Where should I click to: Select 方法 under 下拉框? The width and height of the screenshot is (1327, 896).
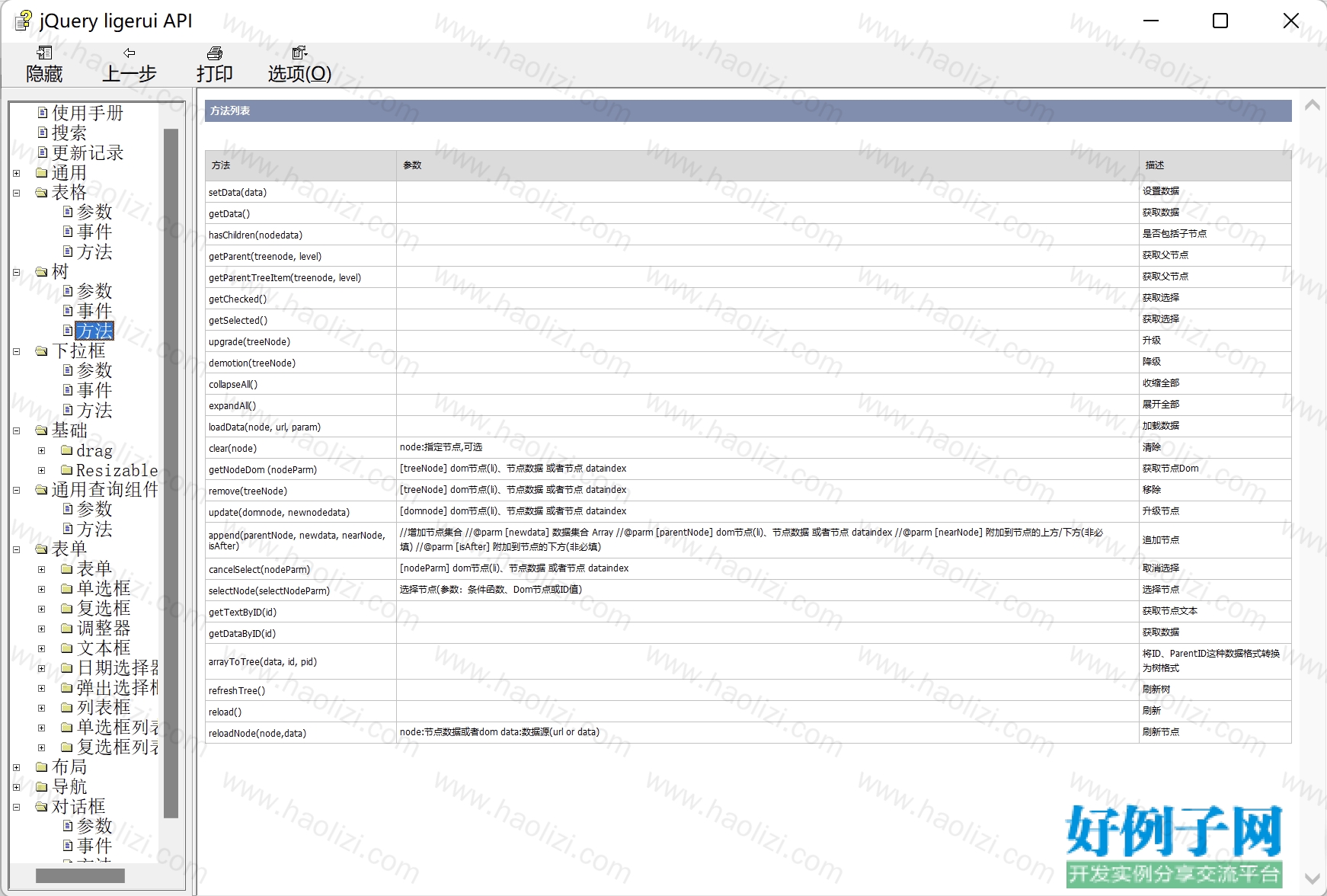(94, 410)
